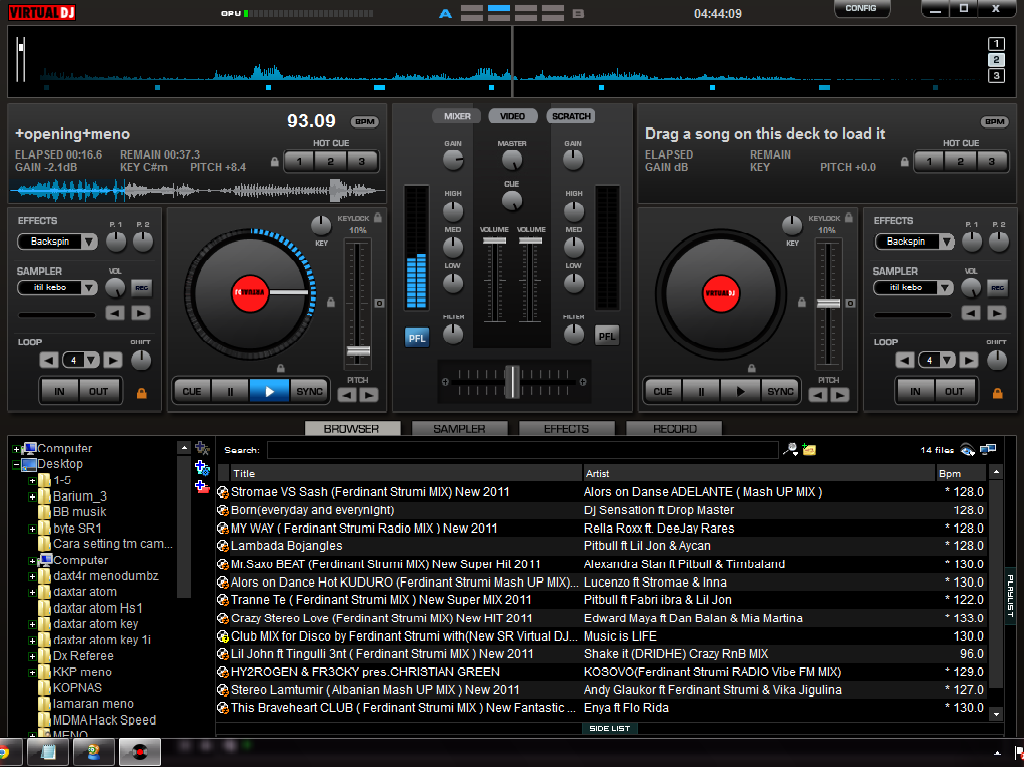The width and height of the screenshot is (1024, 768).
Task: Click the left deck SYNC button
Action: point(309,391)
